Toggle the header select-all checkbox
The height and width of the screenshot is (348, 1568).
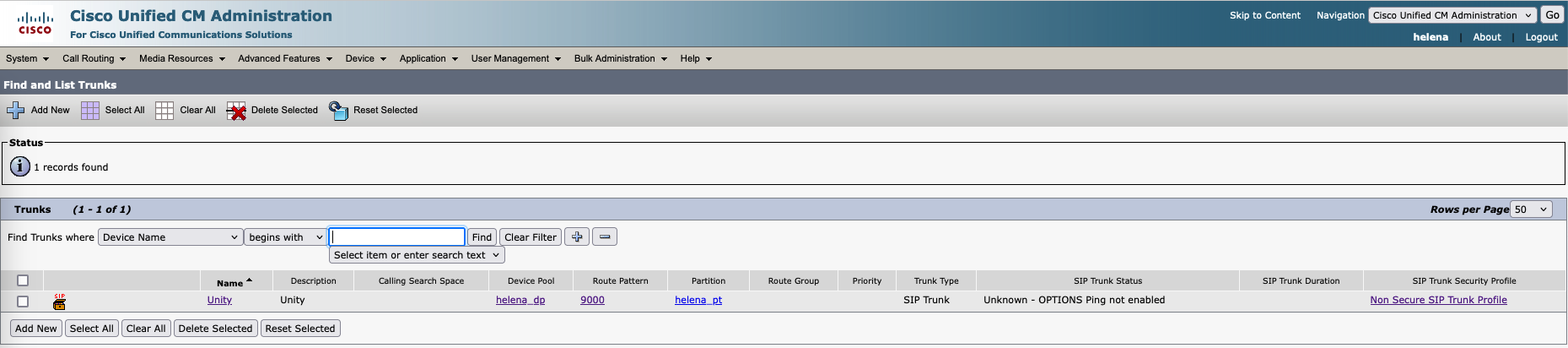[23, 280]
